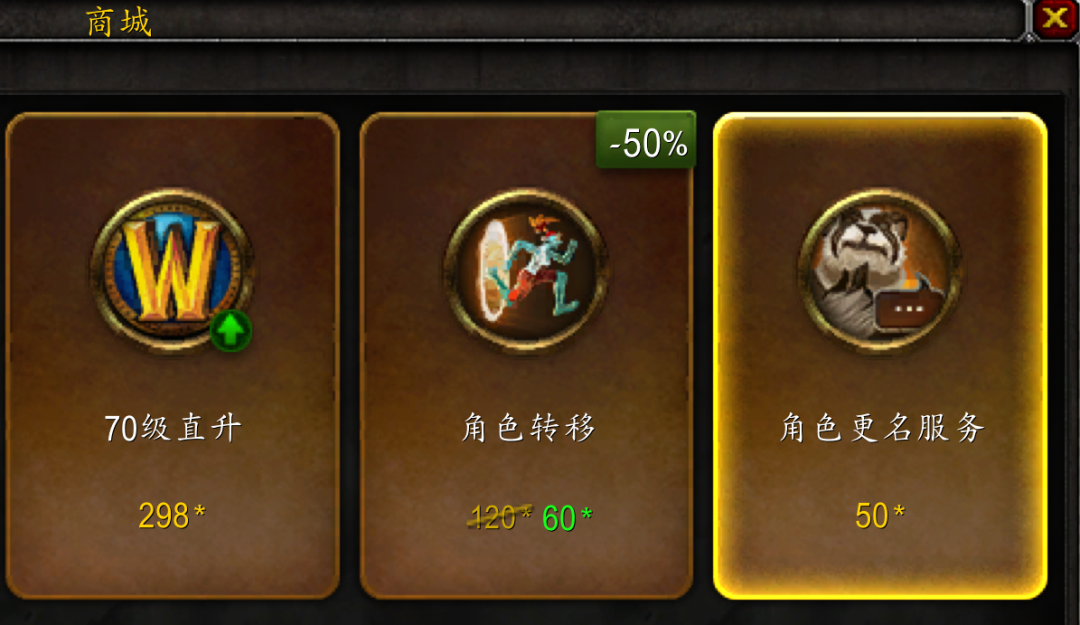Click the 70级直升 title text
This screenshot has height=625, width=1080.
(x=172, y=428)
